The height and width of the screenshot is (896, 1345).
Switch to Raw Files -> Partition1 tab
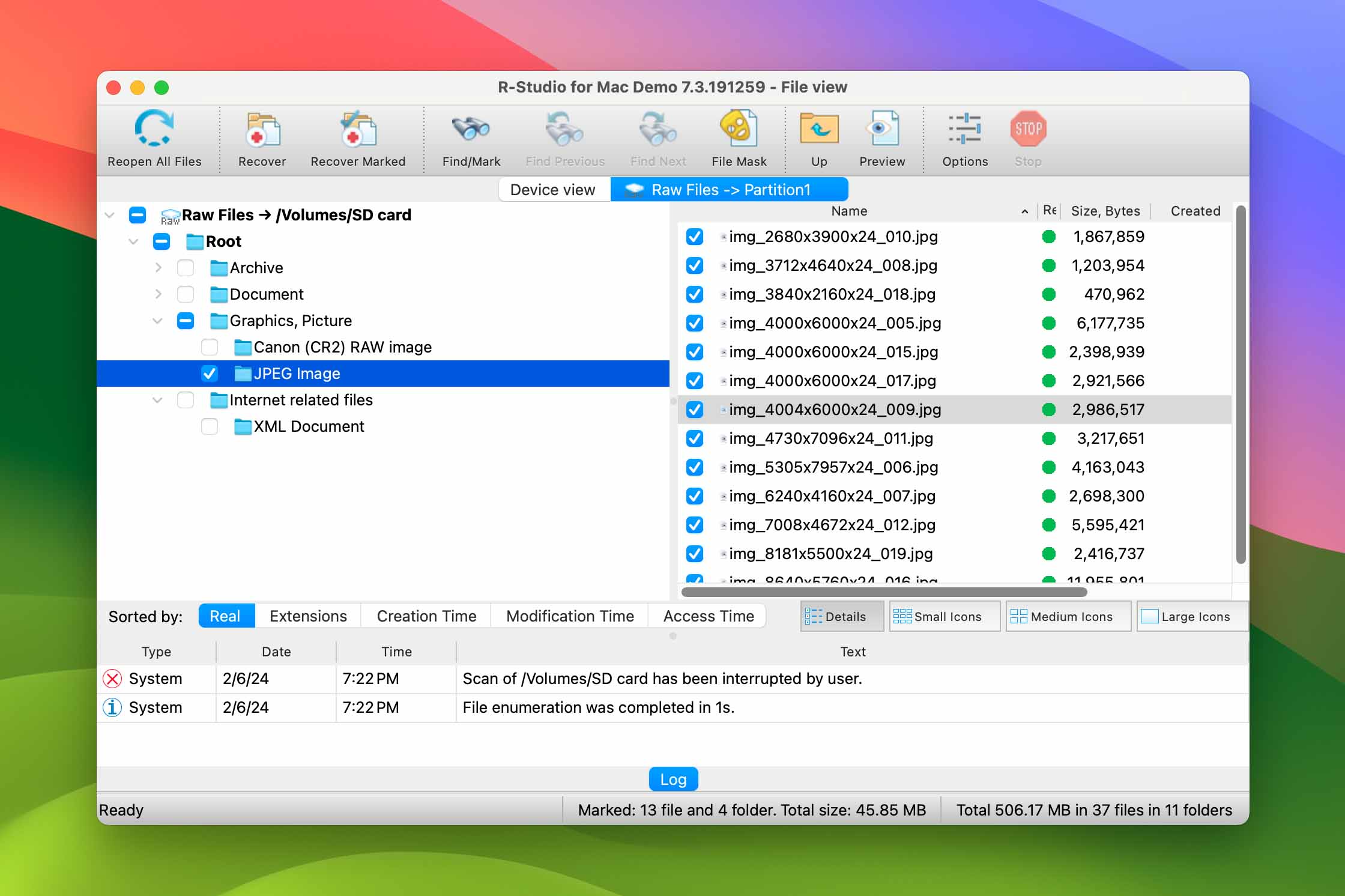pos(730,189)
